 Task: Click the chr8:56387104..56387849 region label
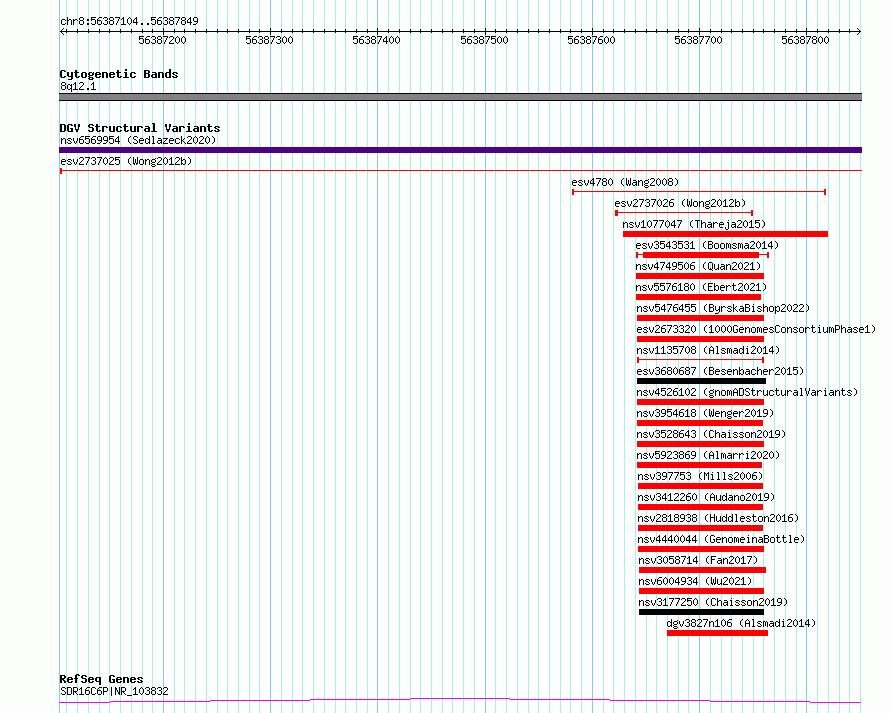coord(129,22)
